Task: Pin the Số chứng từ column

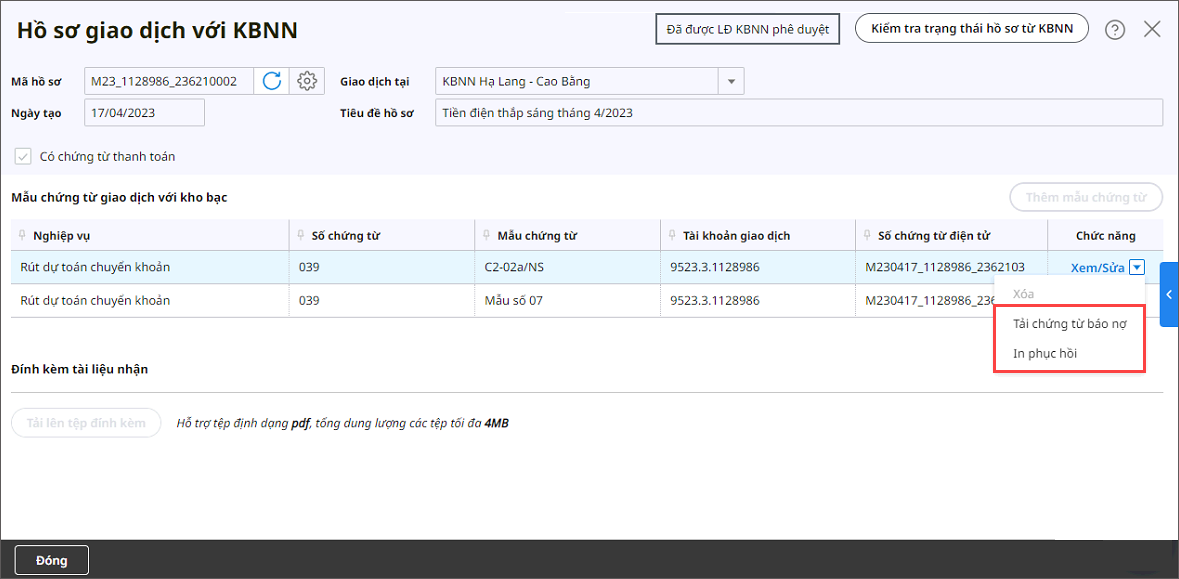Action: (301, 236)
